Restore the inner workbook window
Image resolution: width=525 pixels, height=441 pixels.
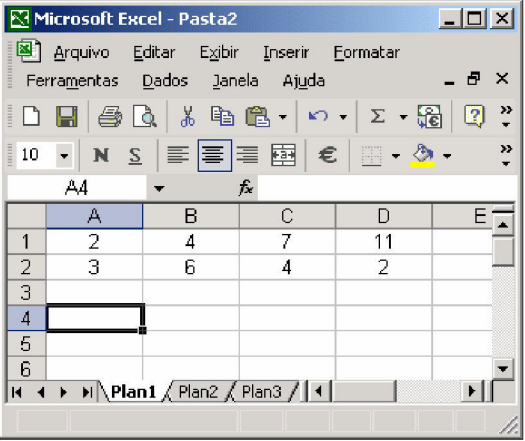point(474,79)
